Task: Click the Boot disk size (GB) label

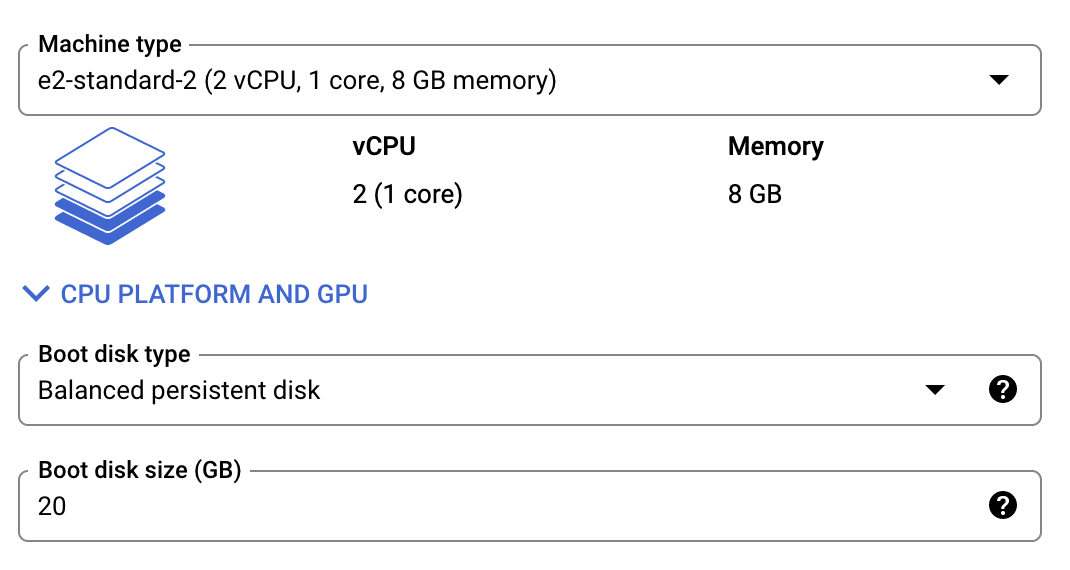Action: (140, 470)
